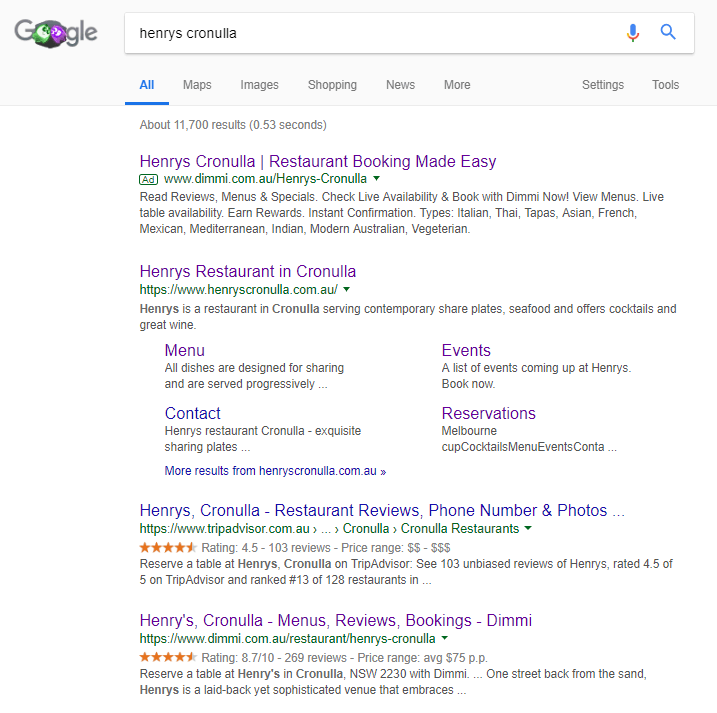Click the tripadvisor.com.au breadcrumb URL
The image size is (717, 713).
click(329, 529)
